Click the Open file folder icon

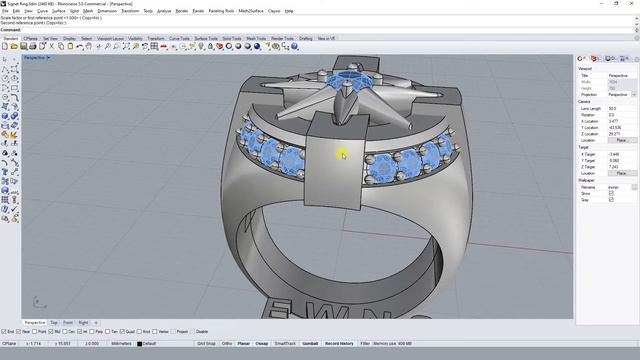click(x=14, y=47)
